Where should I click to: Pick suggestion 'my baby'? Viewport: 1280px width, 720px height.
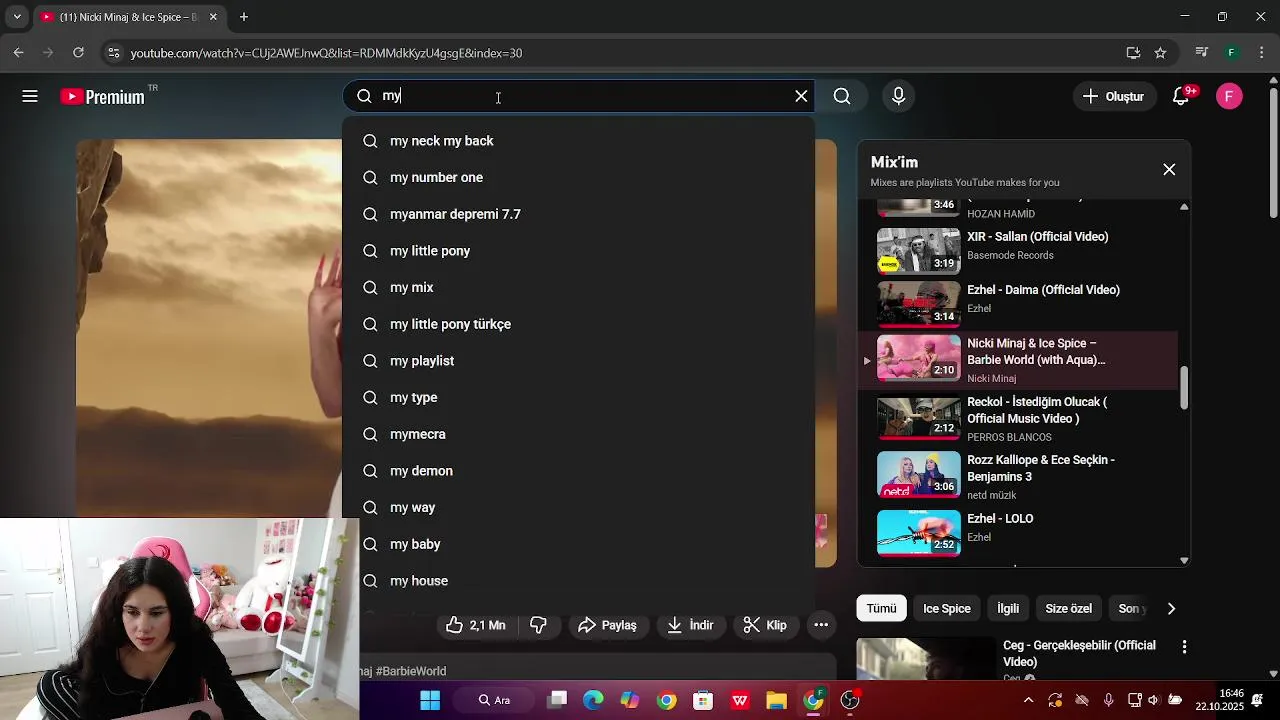coord(578,544)
